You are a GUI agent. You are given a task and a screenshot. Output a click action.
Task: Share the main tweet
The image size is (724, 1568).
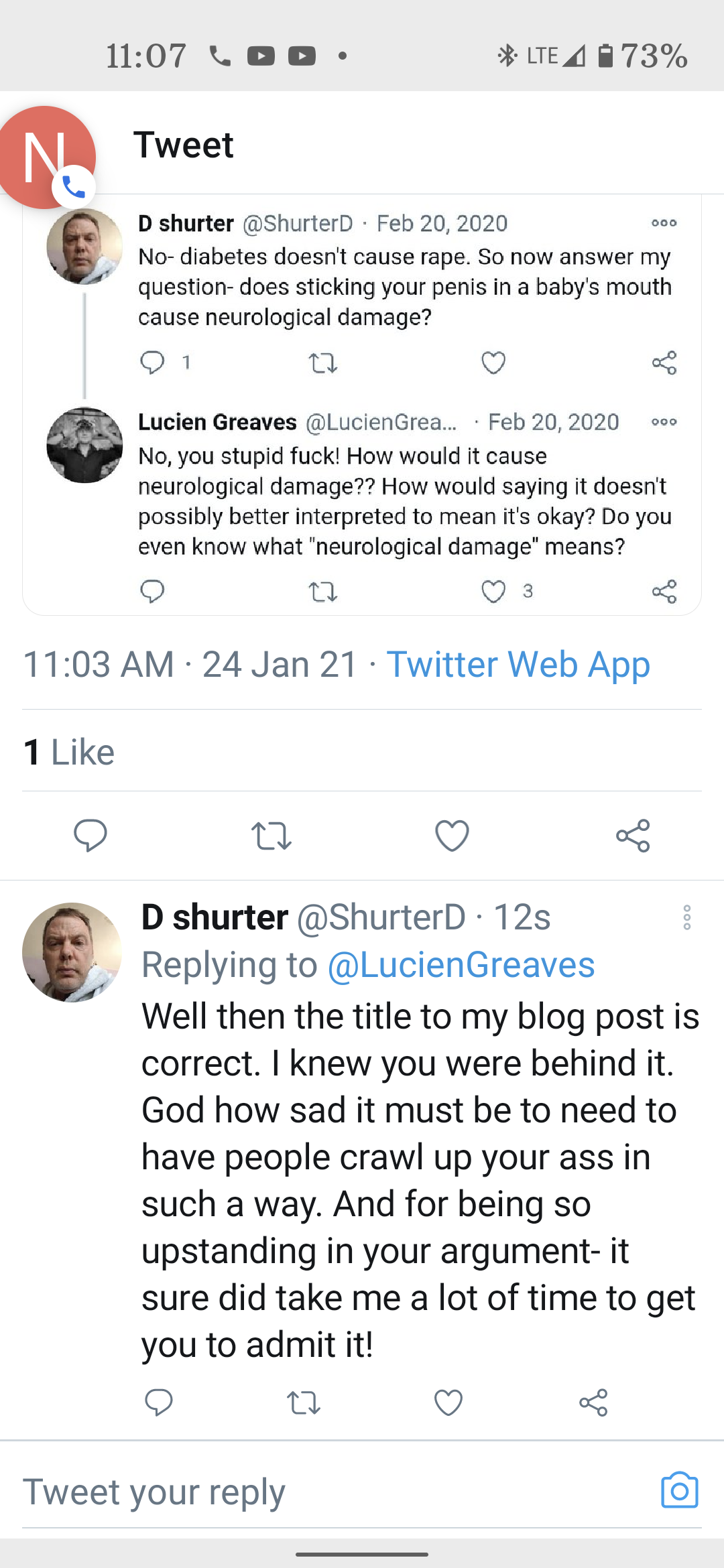pyautogui.click(x=633, y=836)
